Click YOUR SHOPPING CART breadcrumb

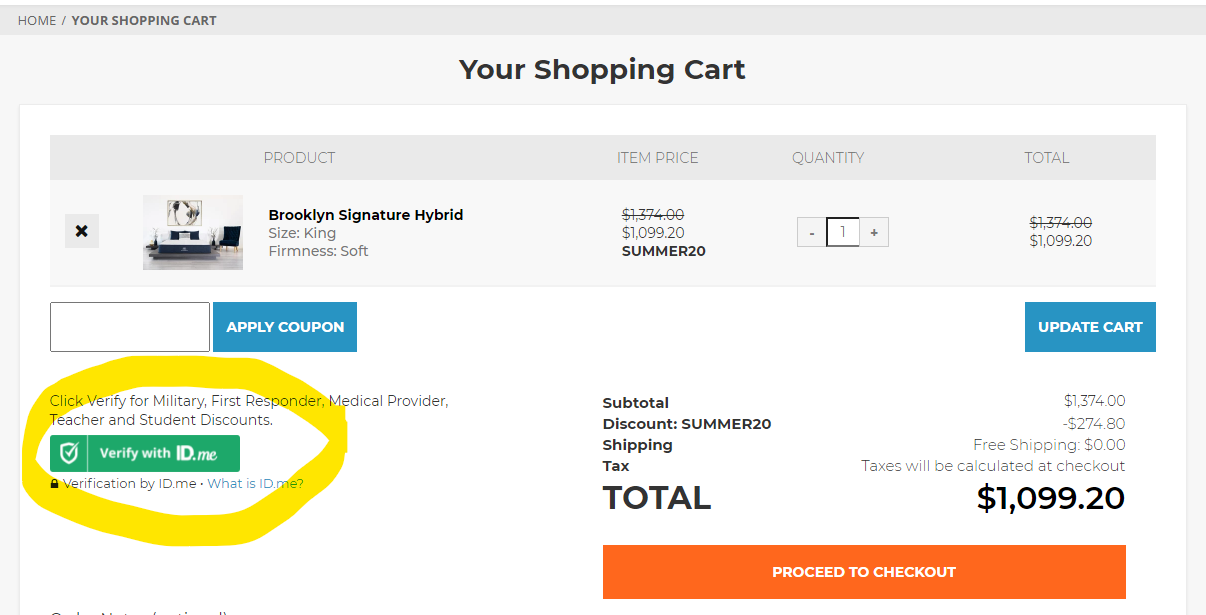pos(144,20)
